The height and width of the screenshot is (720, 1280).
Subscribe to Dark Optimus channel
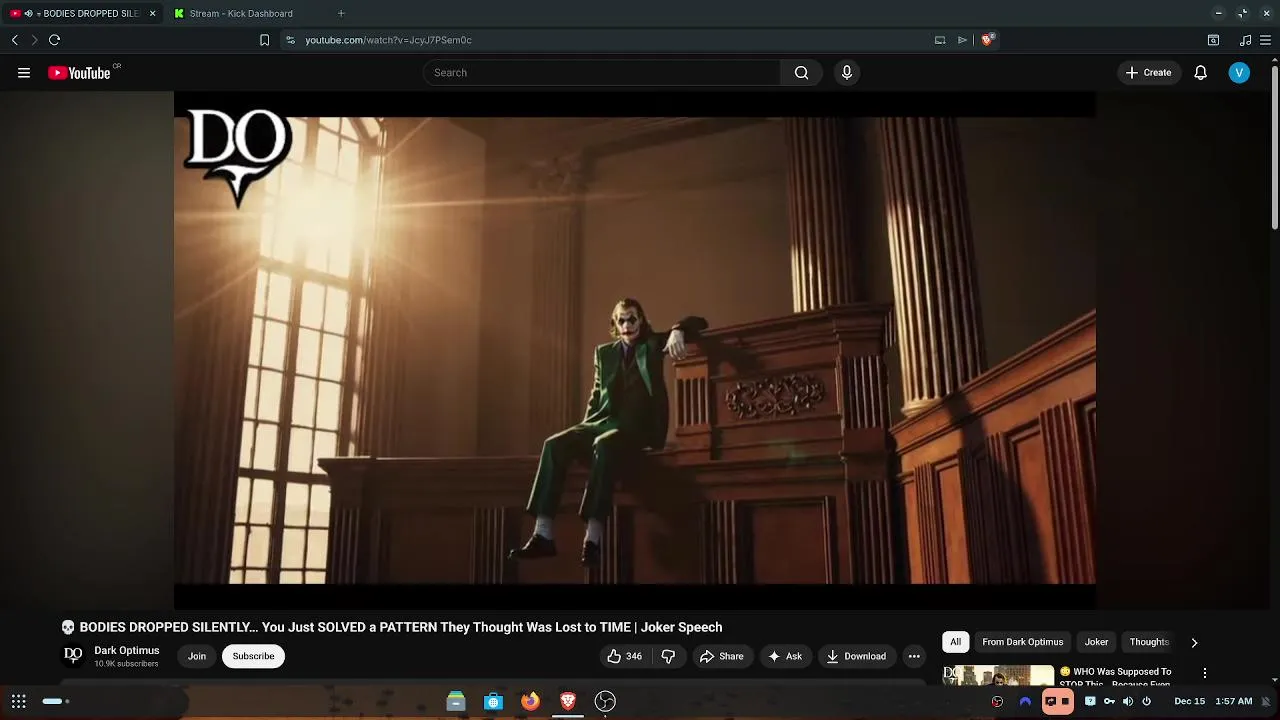click(253, 656)
